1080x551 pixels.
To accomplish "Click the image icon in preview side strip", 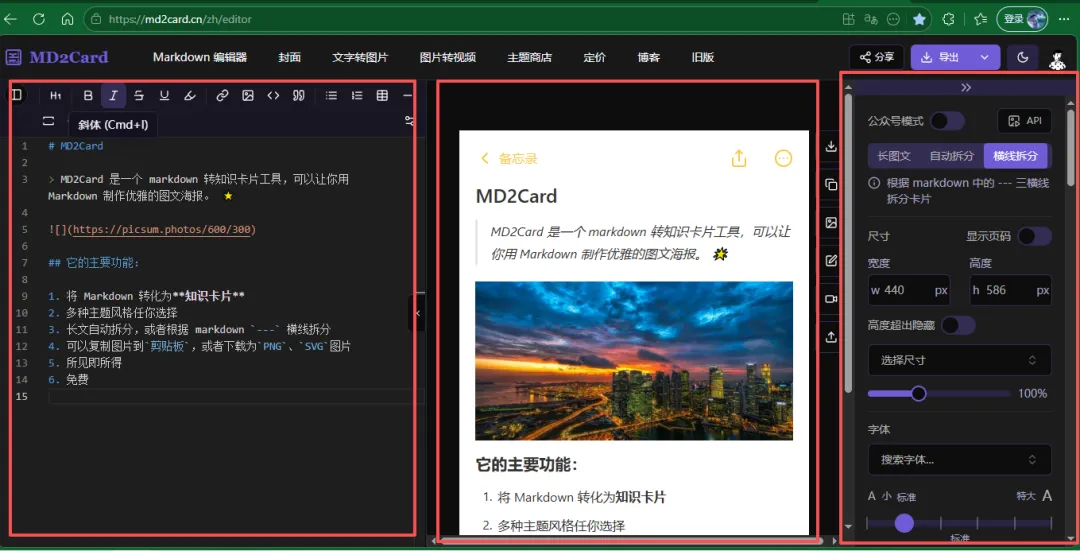I will pyautogui.click(x=831, y=222).
